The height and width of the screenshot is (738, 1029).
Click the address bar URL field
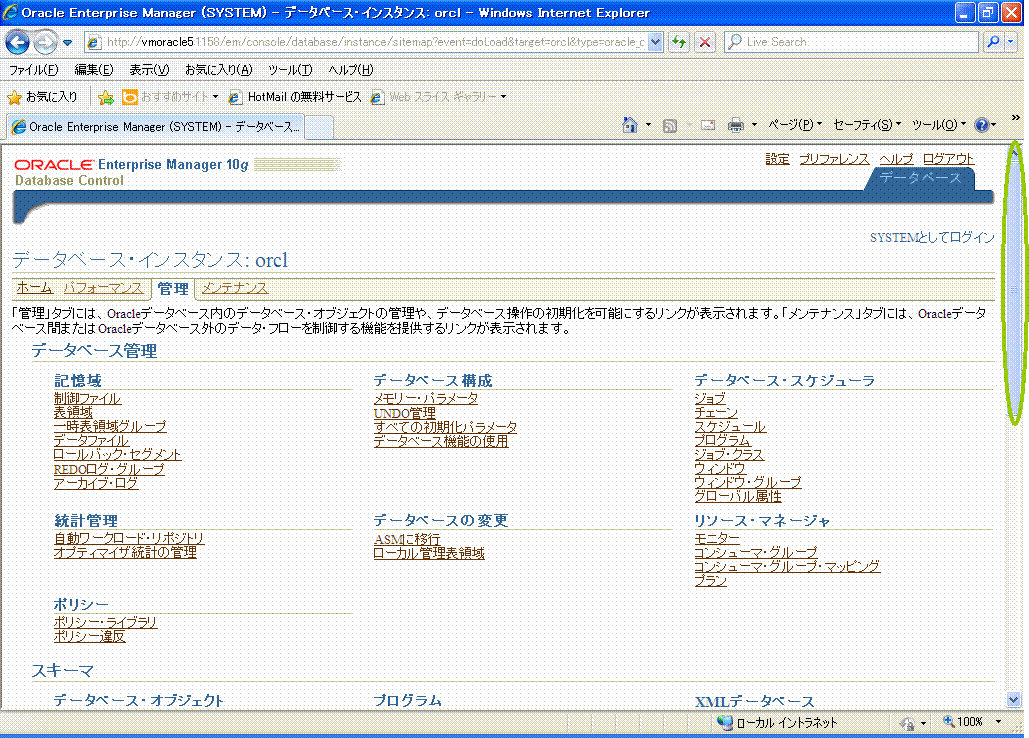tap(375, 42)
